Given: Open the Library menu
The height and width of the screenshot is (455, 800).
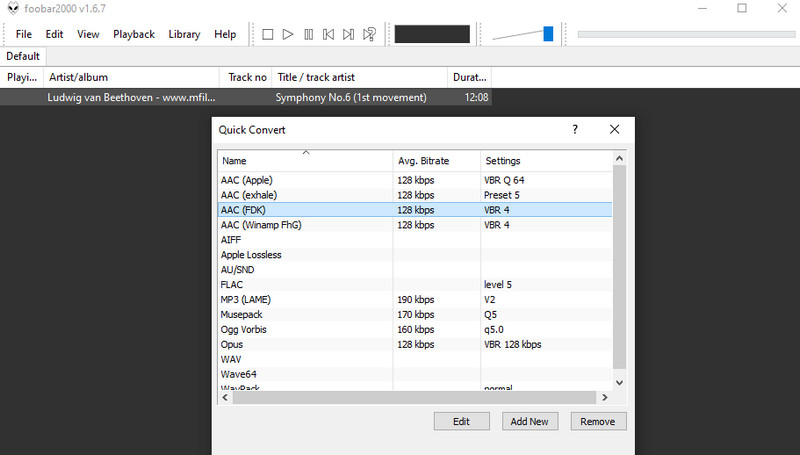Looking at the screenshot, I should pyautogui.click(x=184, y=34).
